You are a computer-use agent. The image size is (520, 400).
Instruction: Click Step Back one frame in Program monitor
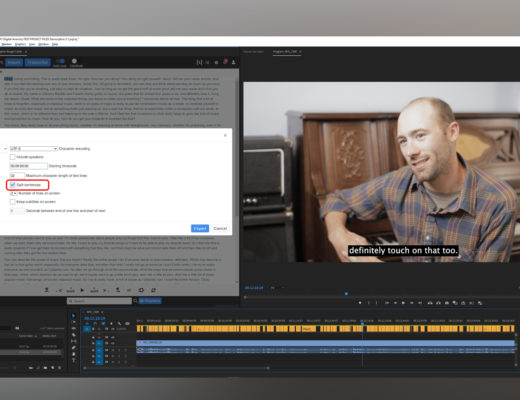point(395,303)
